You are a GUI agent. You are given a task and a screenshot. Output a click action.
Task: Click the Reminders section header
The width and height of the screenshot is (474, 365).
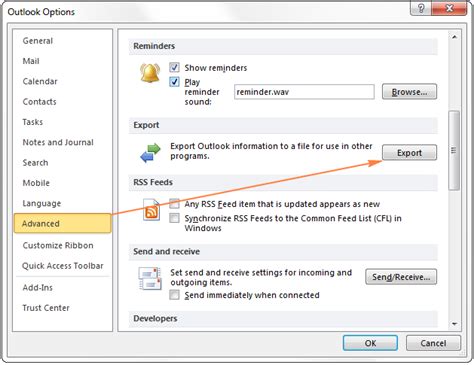(x=283, y=46)
